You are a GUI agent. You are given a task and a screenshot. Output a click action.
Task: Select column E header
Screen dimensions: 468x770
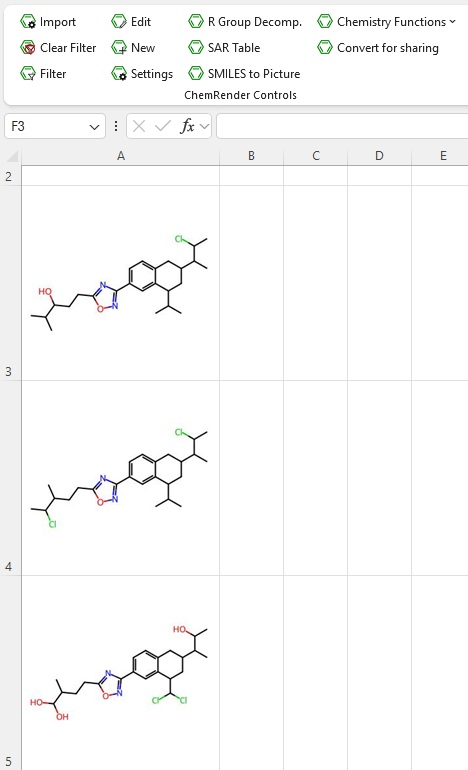pos(440,156)
